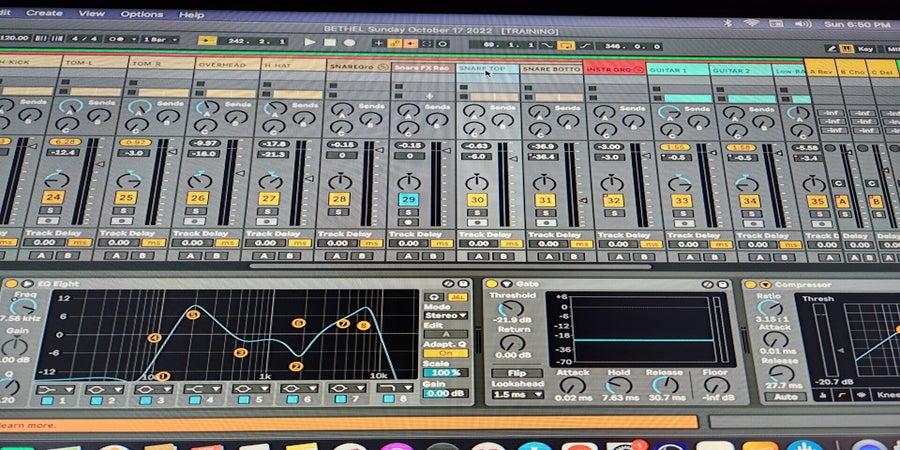Viewport: 900px width, 450px height.
Task: Toggle the EQ Eight Adapt. Q On button
Action: pos(445,353)
